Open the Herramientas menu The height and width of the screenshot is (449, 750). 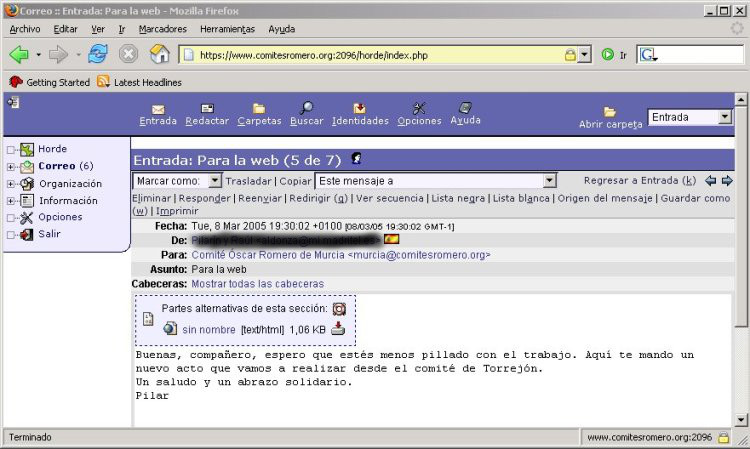pos(227,29)
